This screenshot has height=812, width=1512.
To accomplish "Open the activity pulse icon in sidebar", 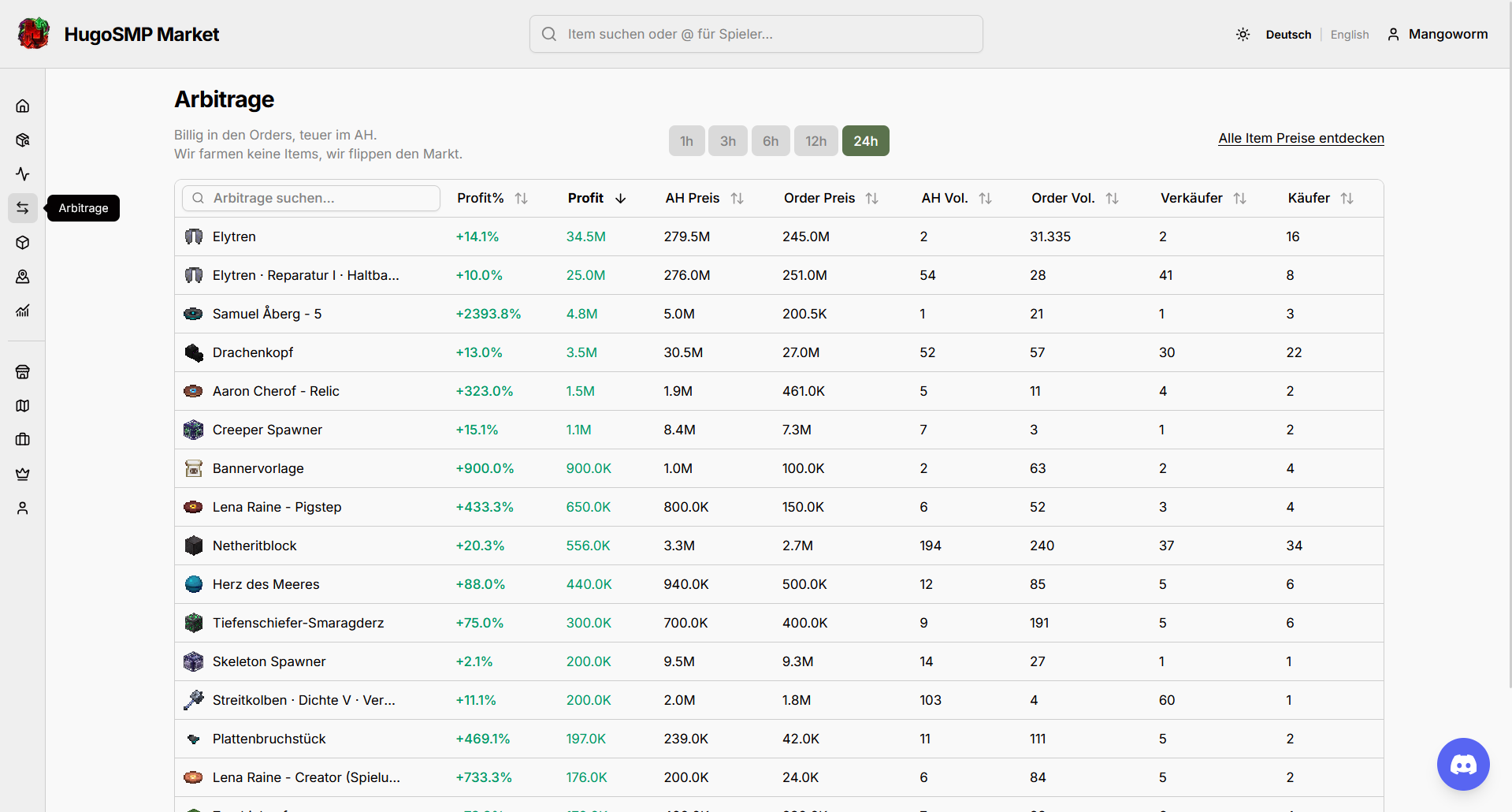I will click(x=23, y=174).
